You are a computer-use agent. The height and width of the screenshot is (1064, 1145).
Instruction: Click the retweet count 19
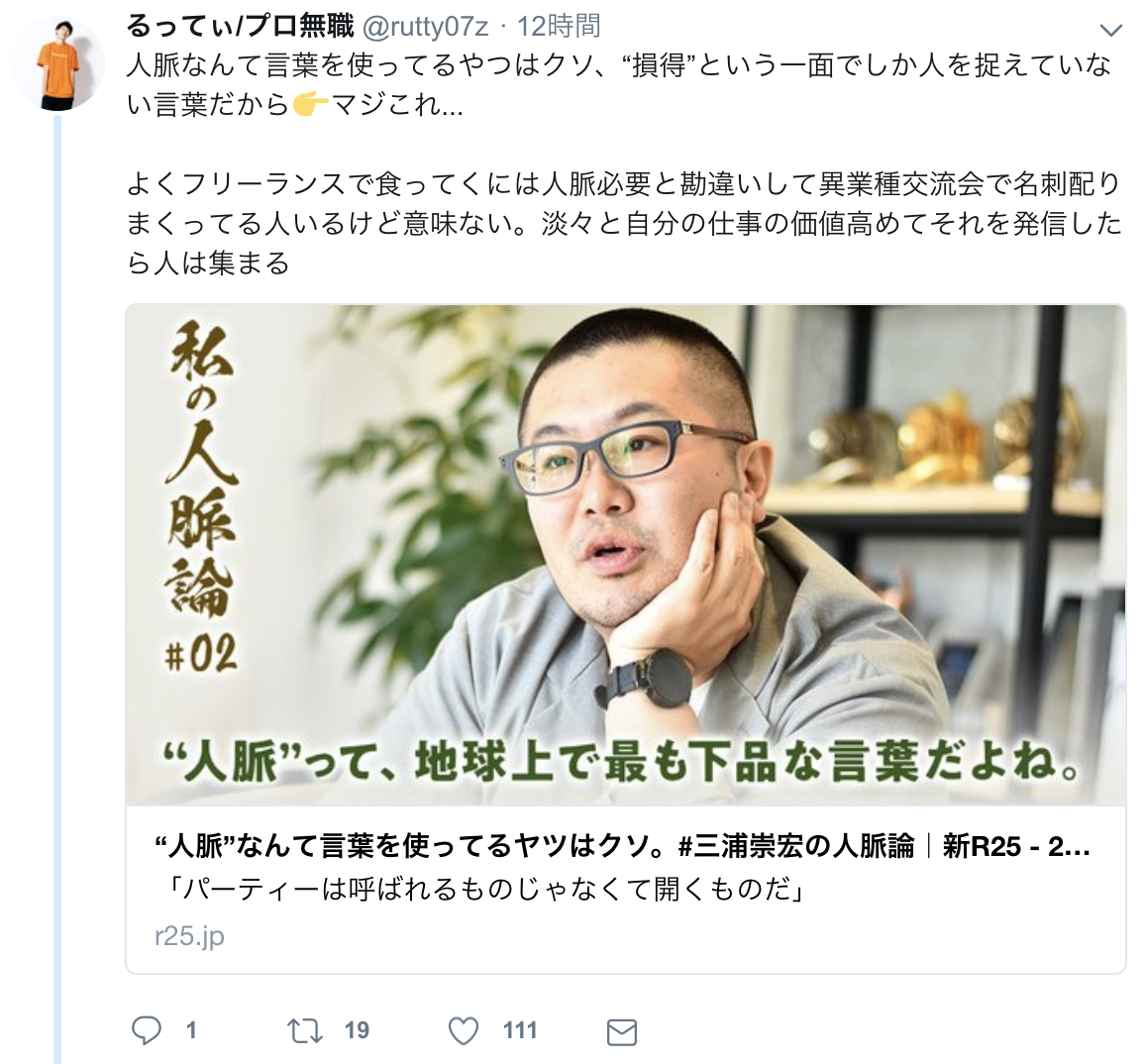click(x=357, y=1030)
